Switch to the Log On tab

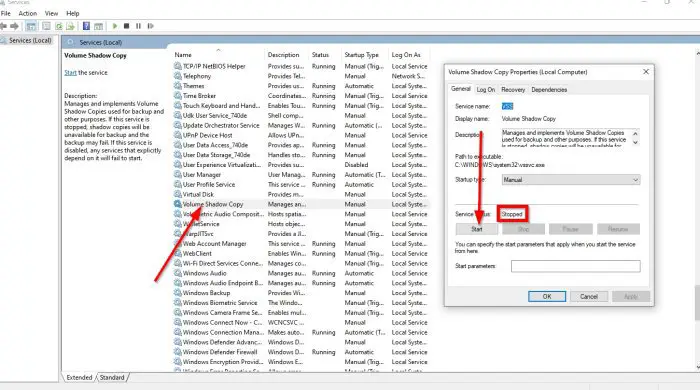pyautogui.click(x=486, y=90)
